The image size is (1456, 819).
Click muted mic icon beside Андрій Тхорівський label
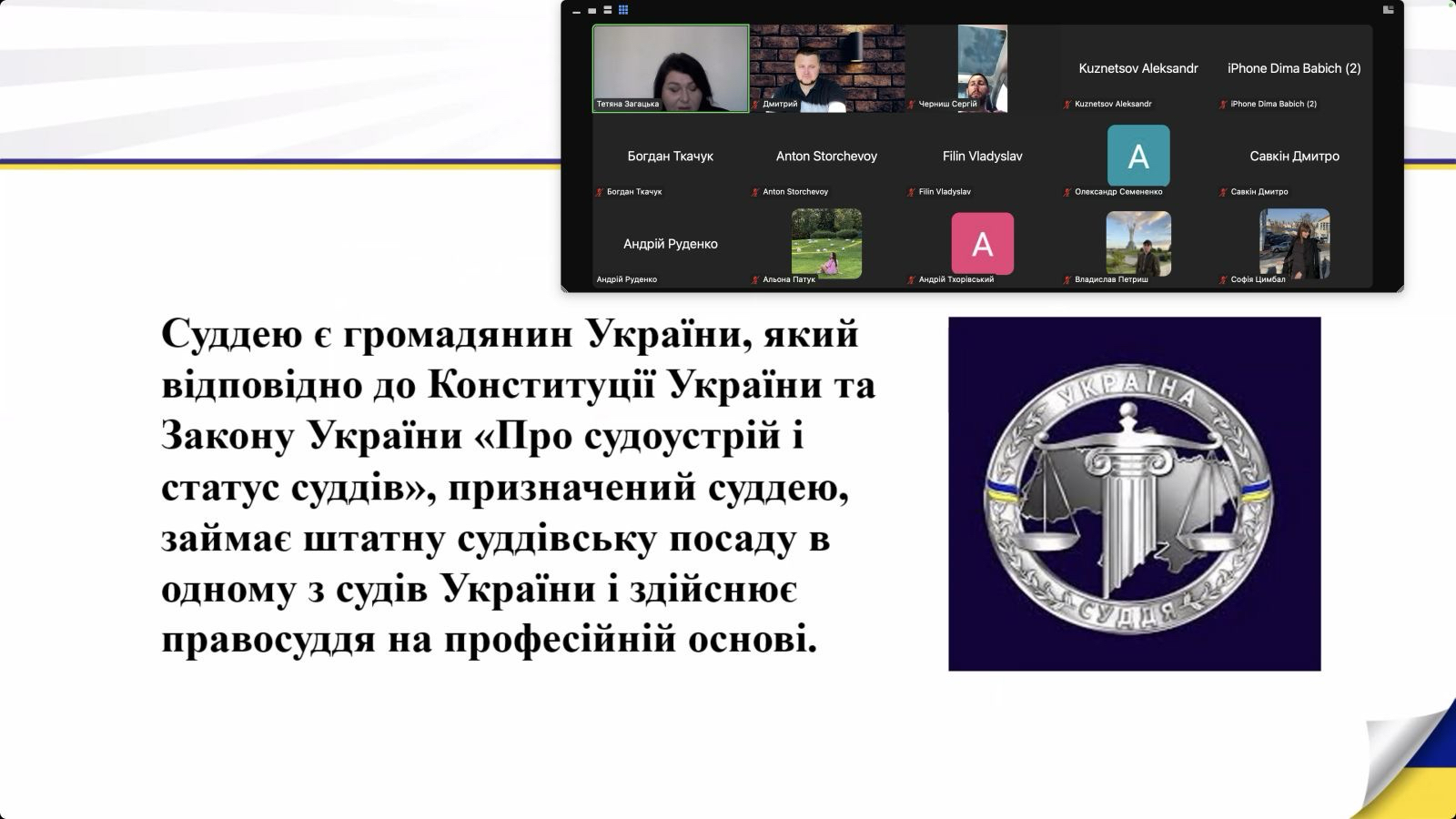[x=911, y=280]
